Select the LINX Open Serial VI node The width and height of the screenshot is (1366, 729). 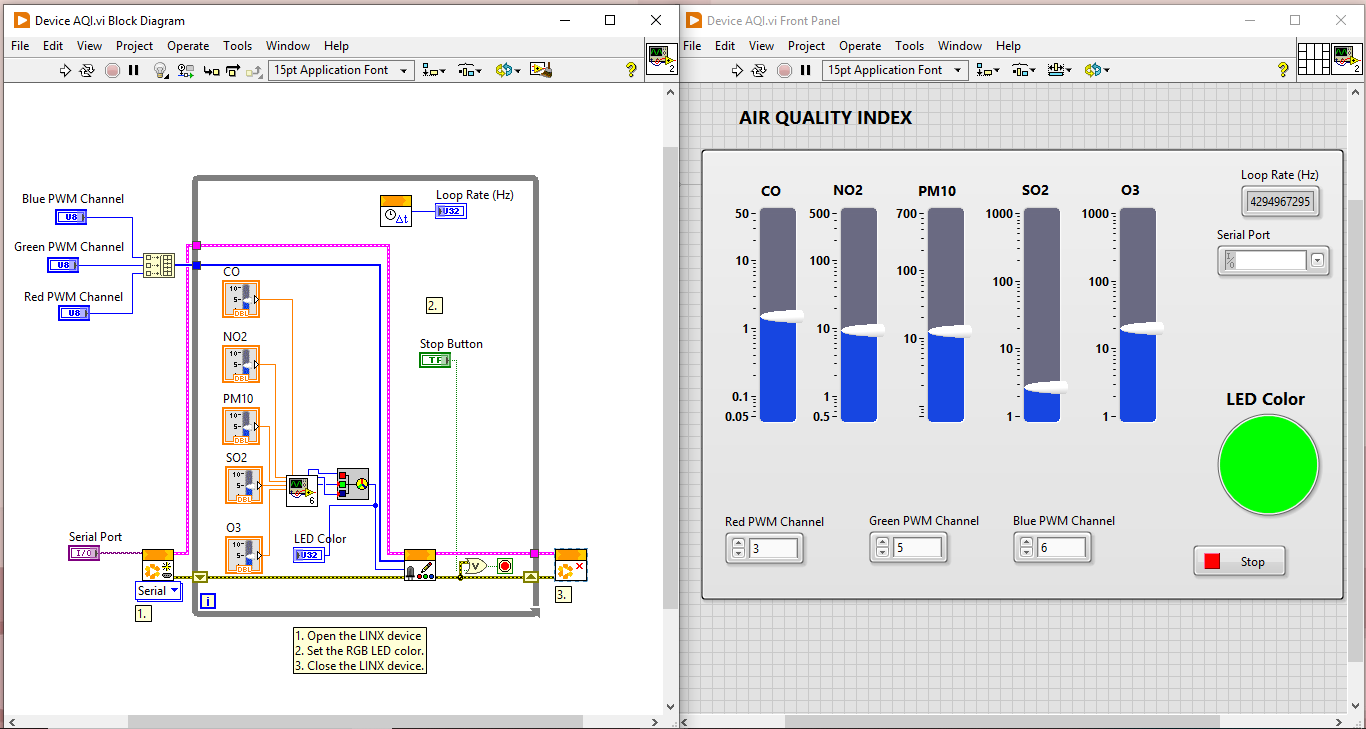(158, 565)
